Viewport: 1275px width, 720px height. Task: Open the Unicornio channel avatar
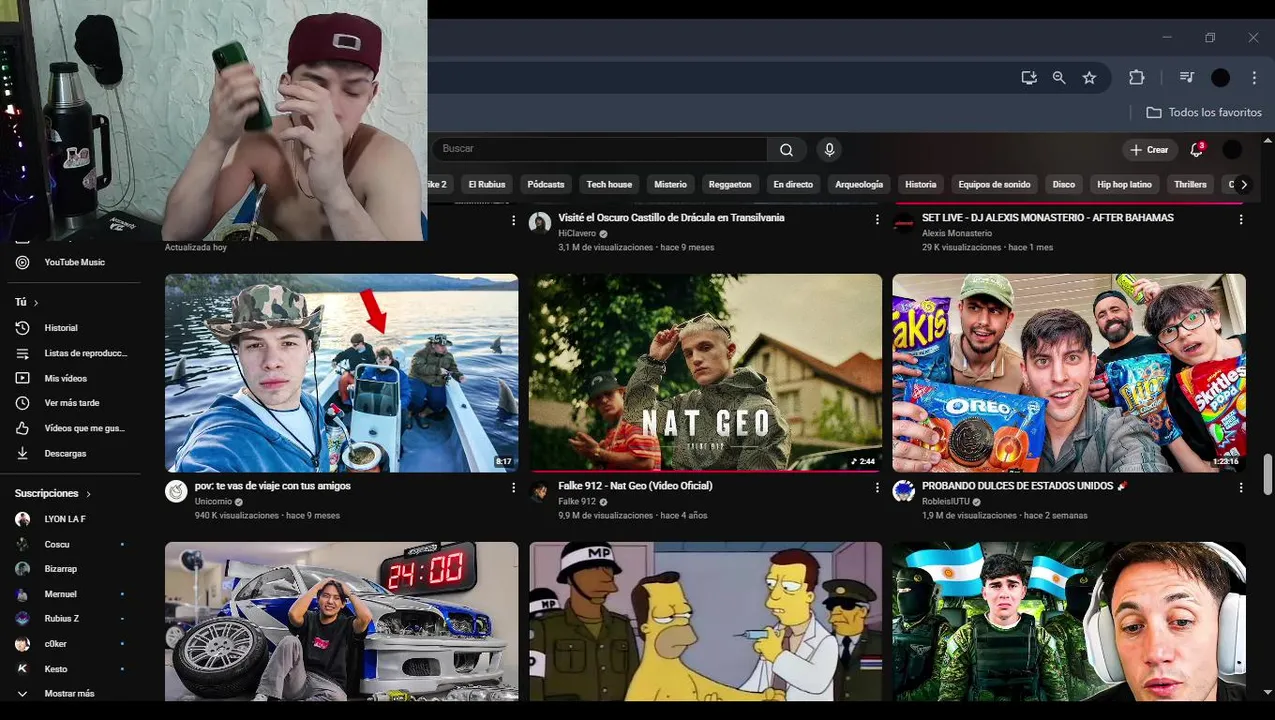[x=176, y=491]
